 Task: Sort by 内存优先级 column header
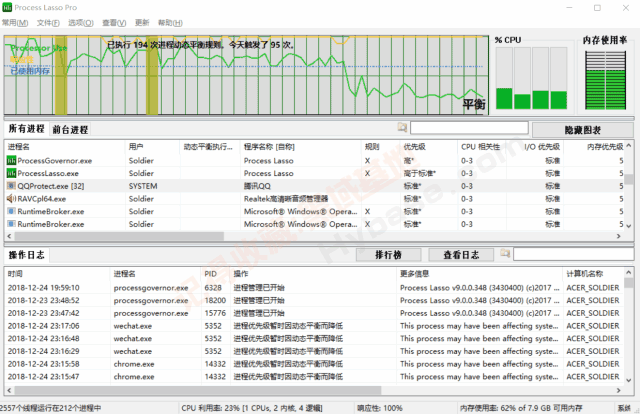594,147
